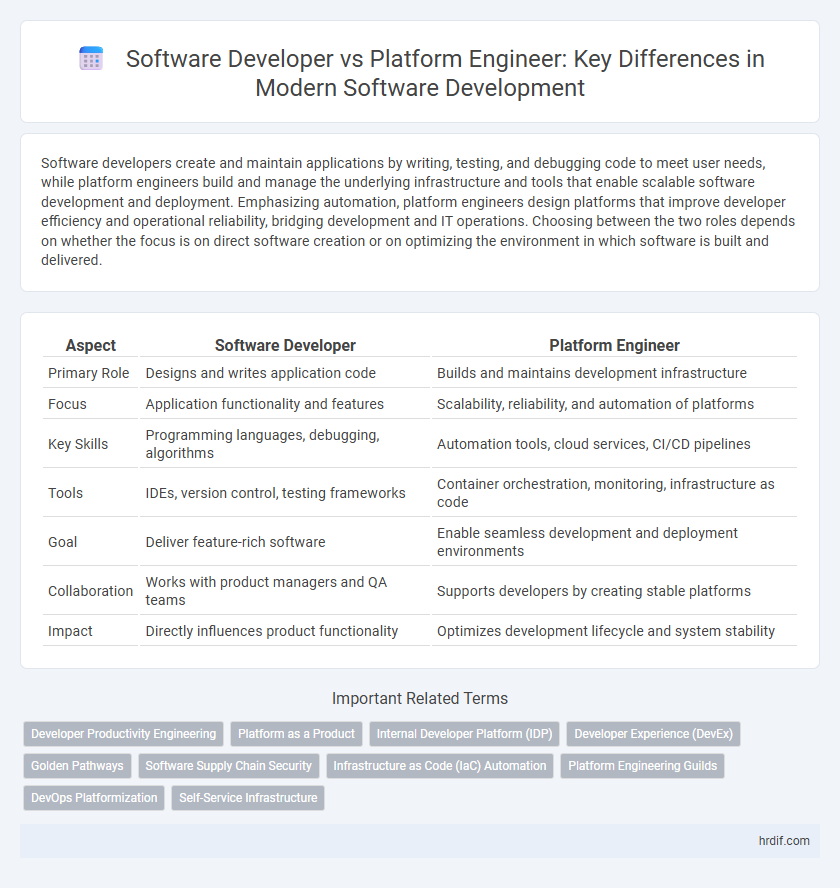Open the Developer Experience (DevEx) tag
840x888 pixels.
click(654, 733)
